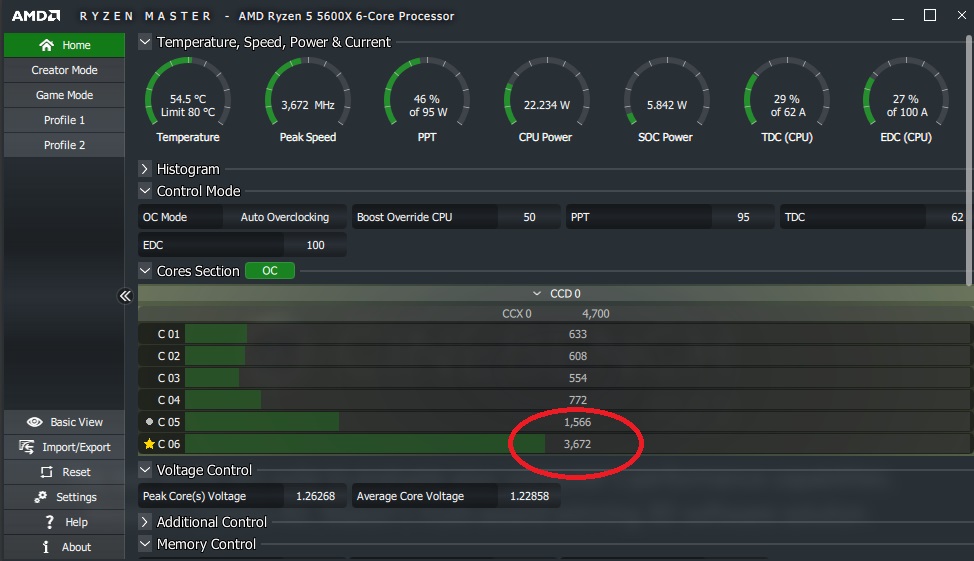The width and height of the screenshot is (974, 561).
Task: Click the SOC Power gauge dial
Action: (x=667, y=93)
